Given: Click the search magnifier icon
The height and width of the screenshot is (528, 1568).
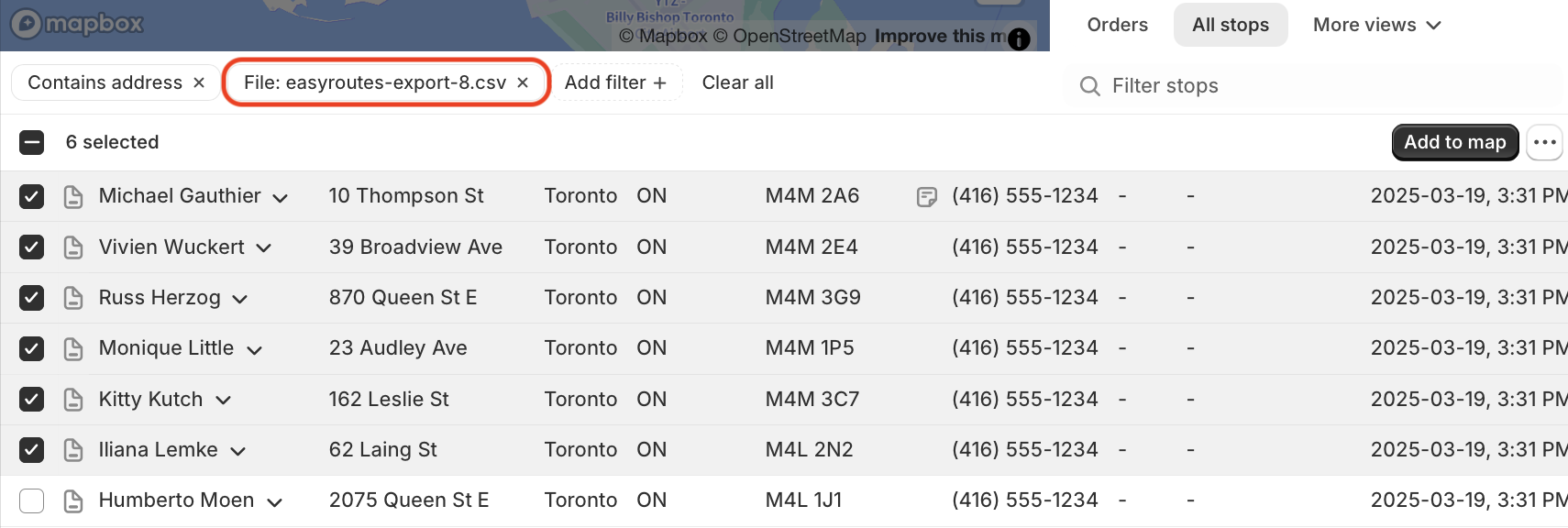Looking at the screenshot, I should point(1089,86).
